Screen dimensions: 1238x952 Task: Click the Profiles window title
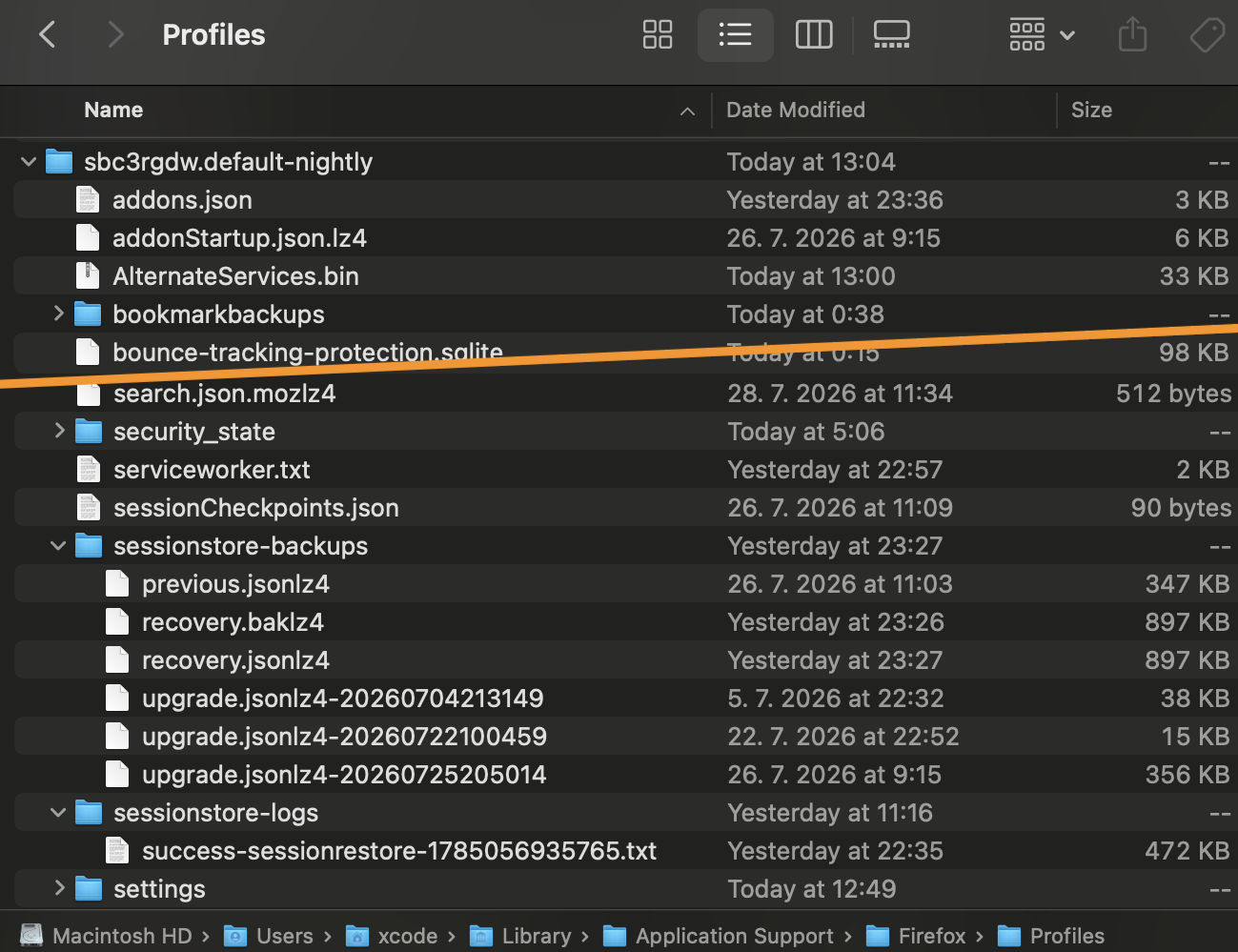coord(213,35)
